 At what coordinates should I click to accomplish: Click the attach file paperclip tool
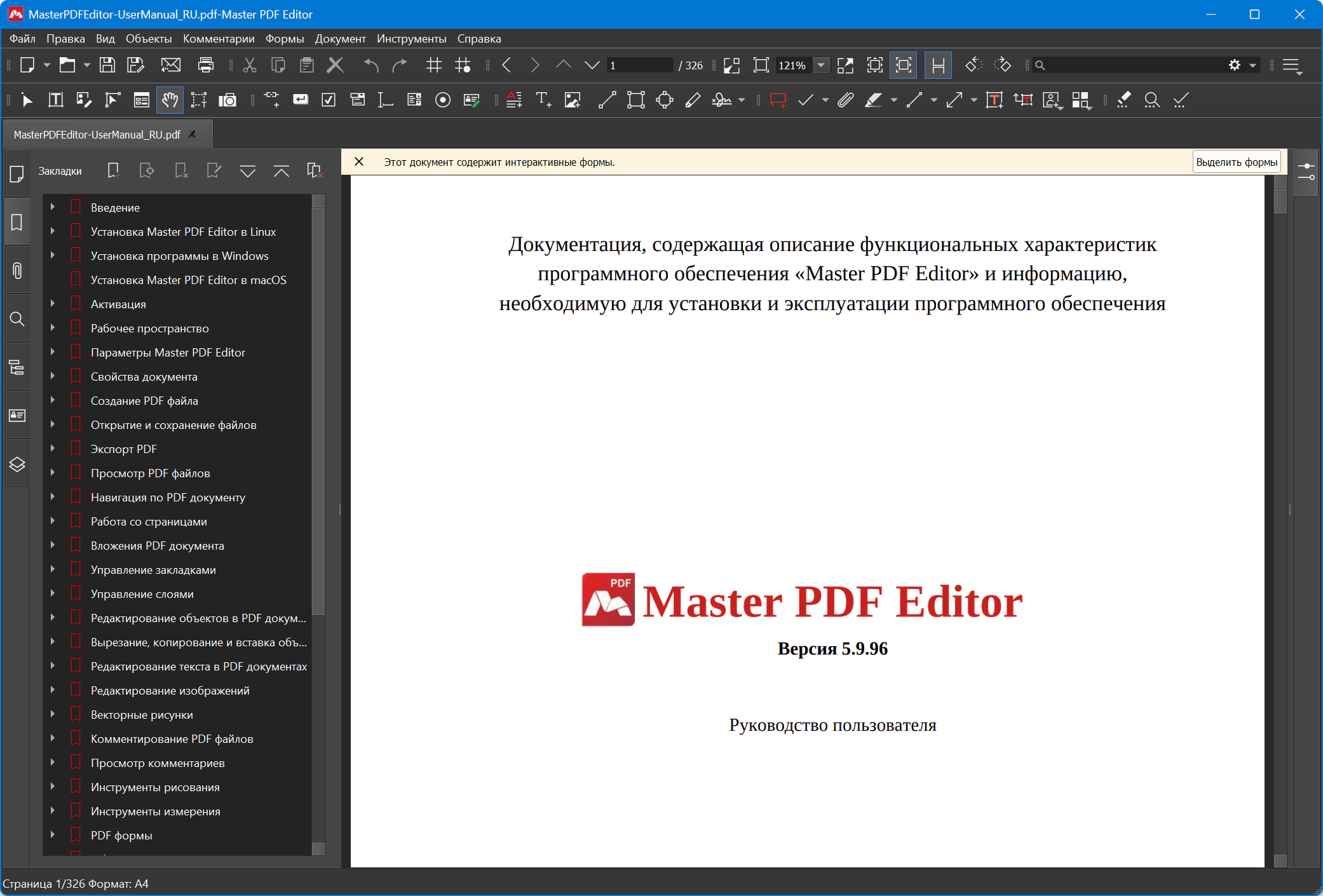coord(845,100)
